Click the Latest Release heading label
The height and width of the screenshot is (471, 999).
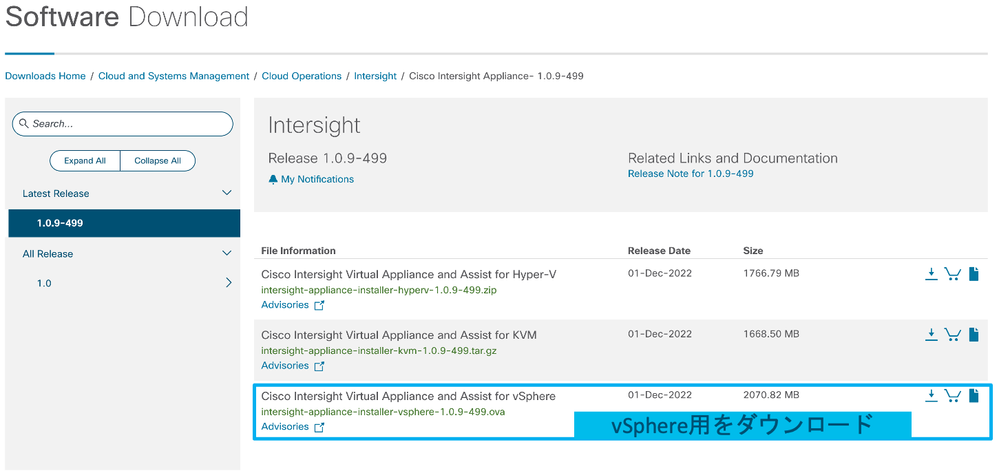pos(55,193)
